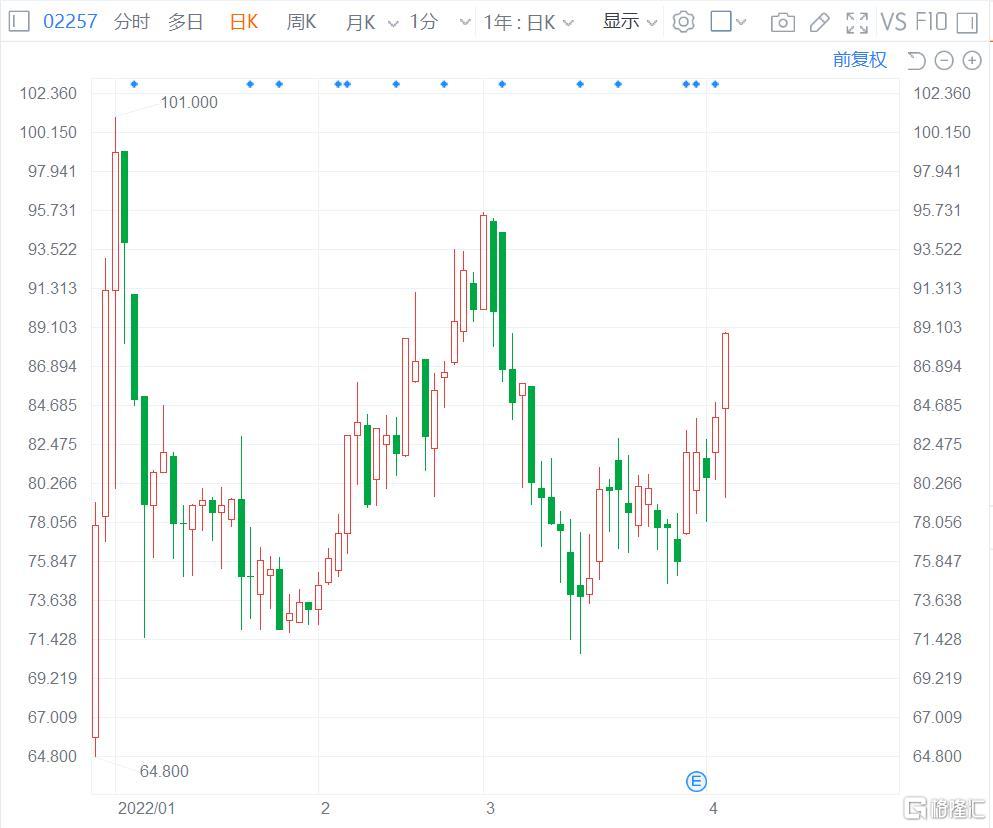The width and height of the screenshot is (993, 828).
Task: Open the 显示 display options dropdown
Action: tap(630, 21)
